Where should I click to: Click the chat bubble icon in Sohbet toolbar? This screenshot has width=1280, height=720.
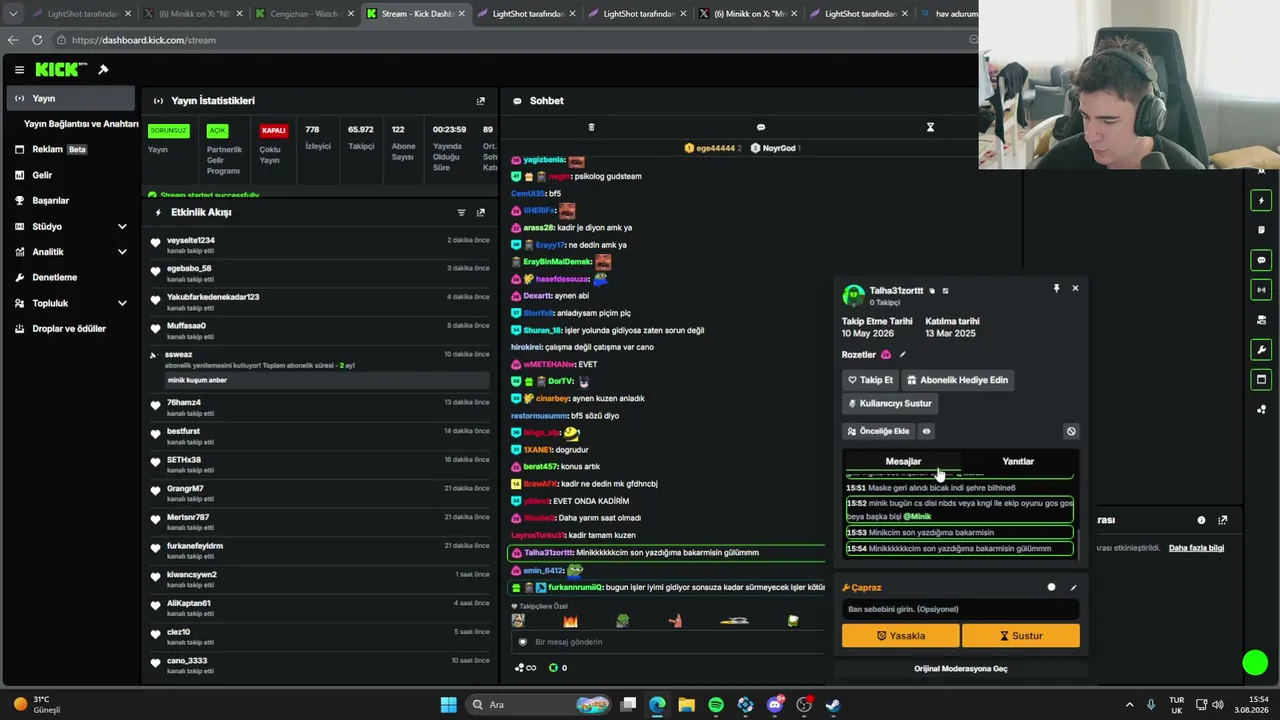pyautogui.click(x=761, y=127)
